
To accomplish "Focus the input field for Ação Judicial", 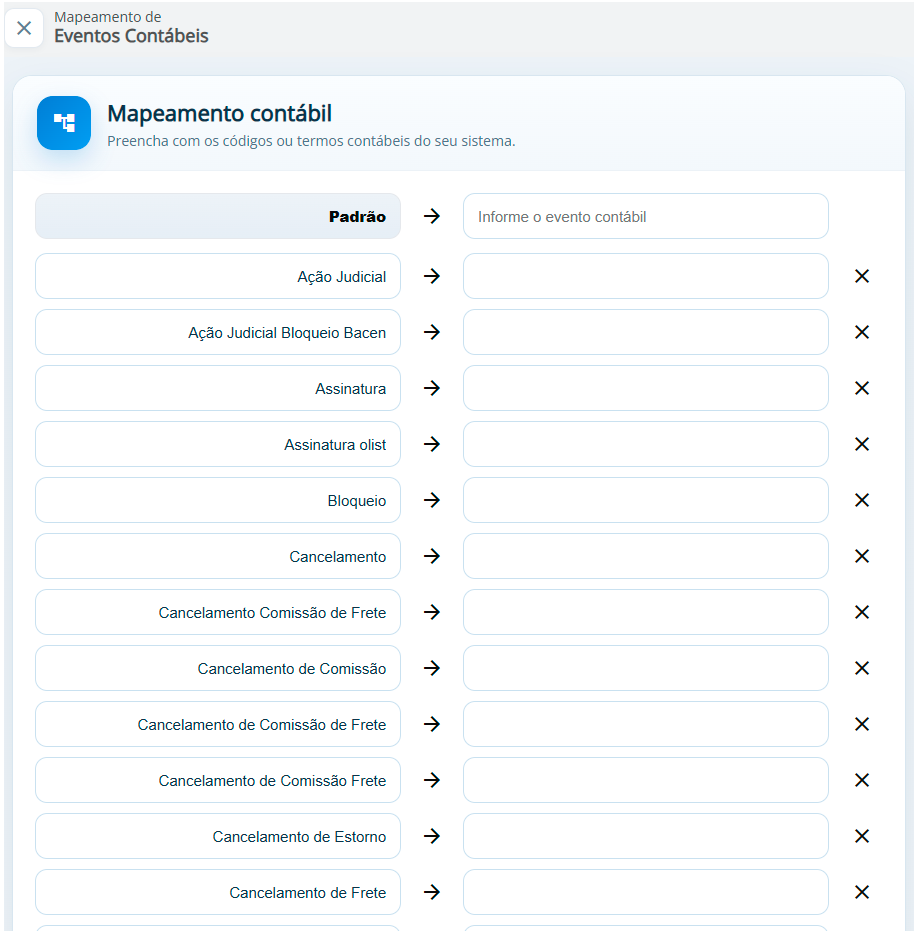I will [x=646, y=276].
